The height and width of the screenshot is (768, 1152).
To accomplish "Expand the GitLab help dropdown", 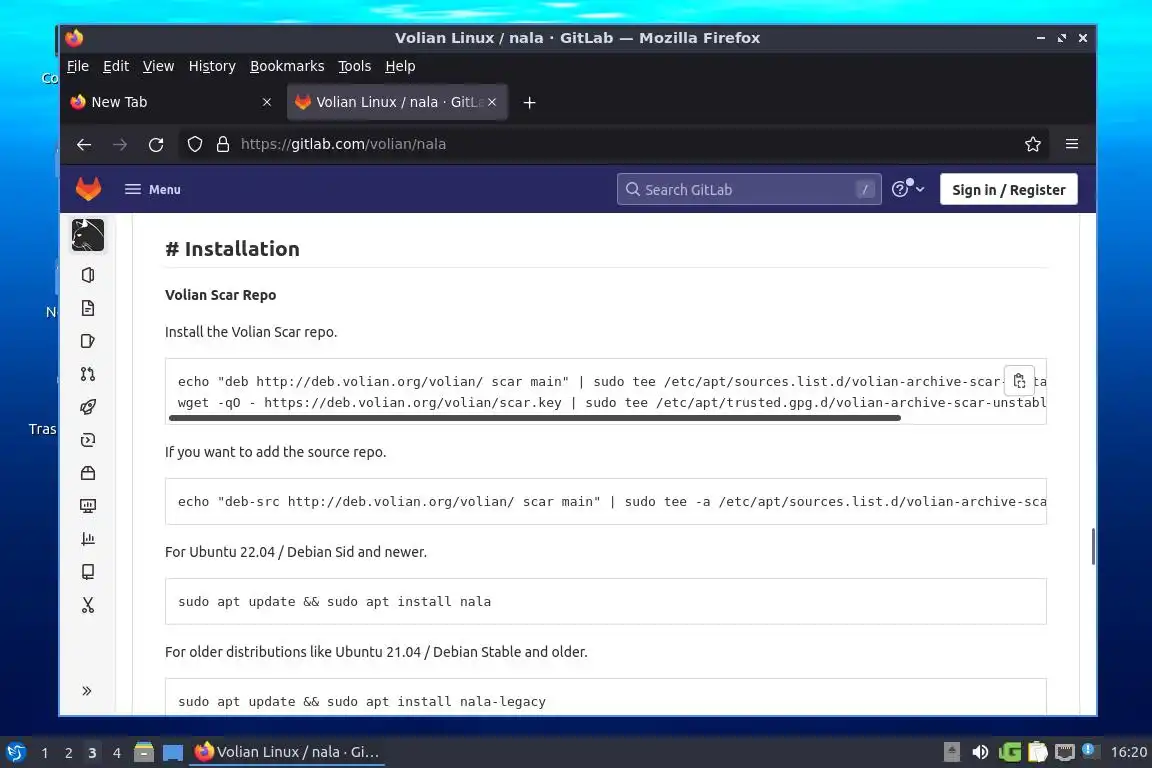I will tap(908, 189).
